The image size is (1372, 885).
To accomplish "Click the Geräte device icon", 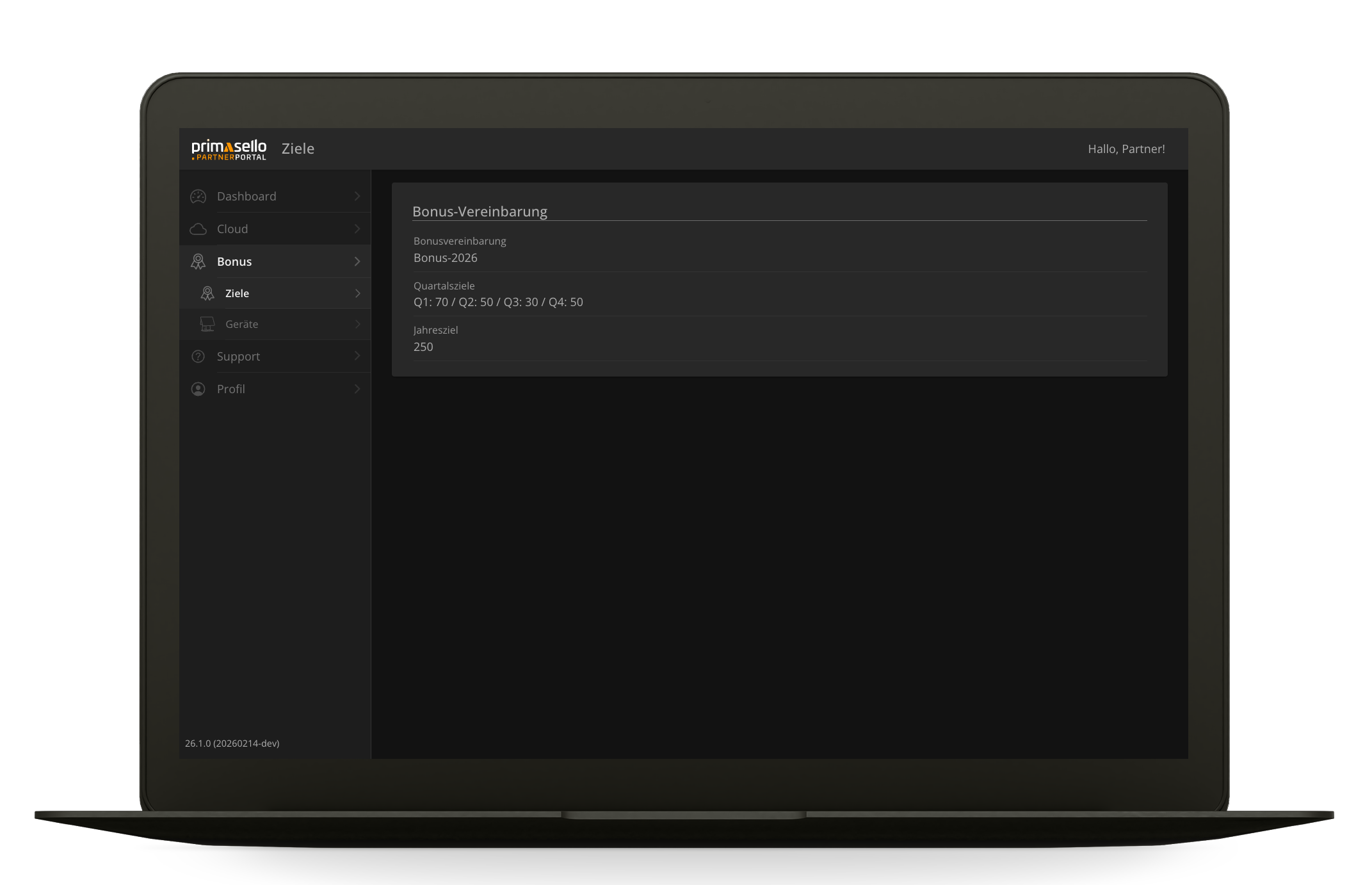I will tap(207, 324).
